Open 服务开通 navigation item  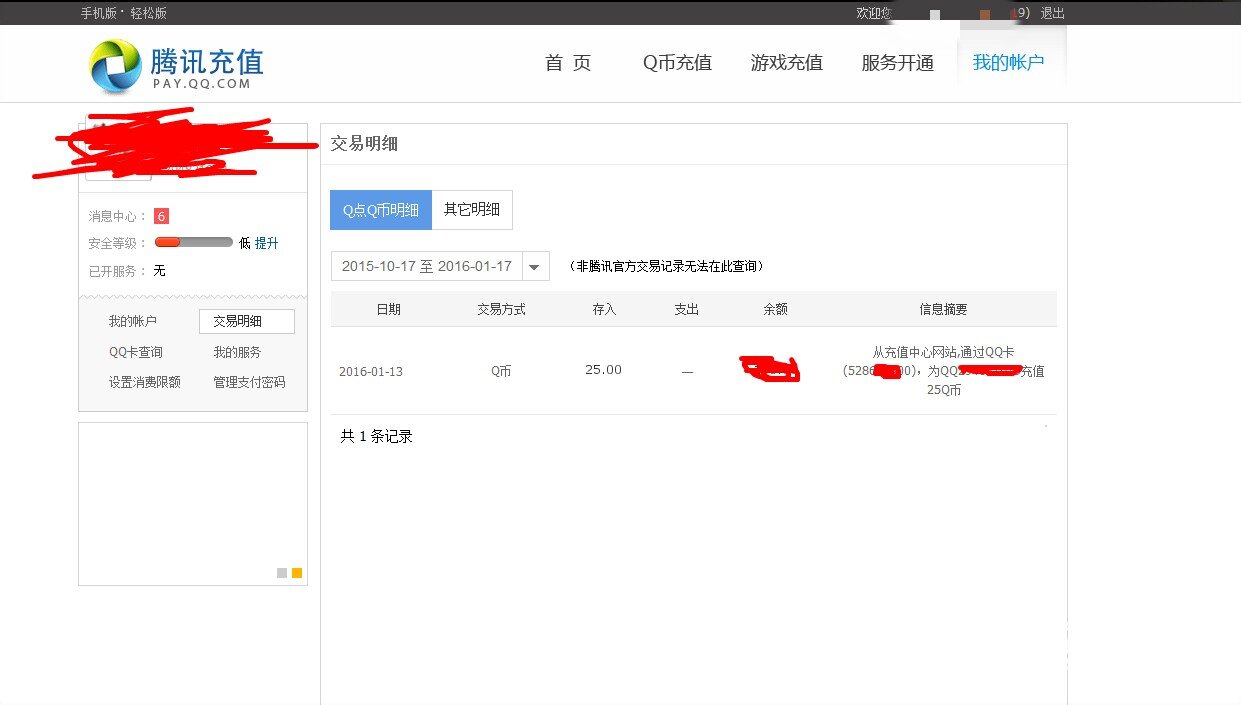tap(898, 63)
